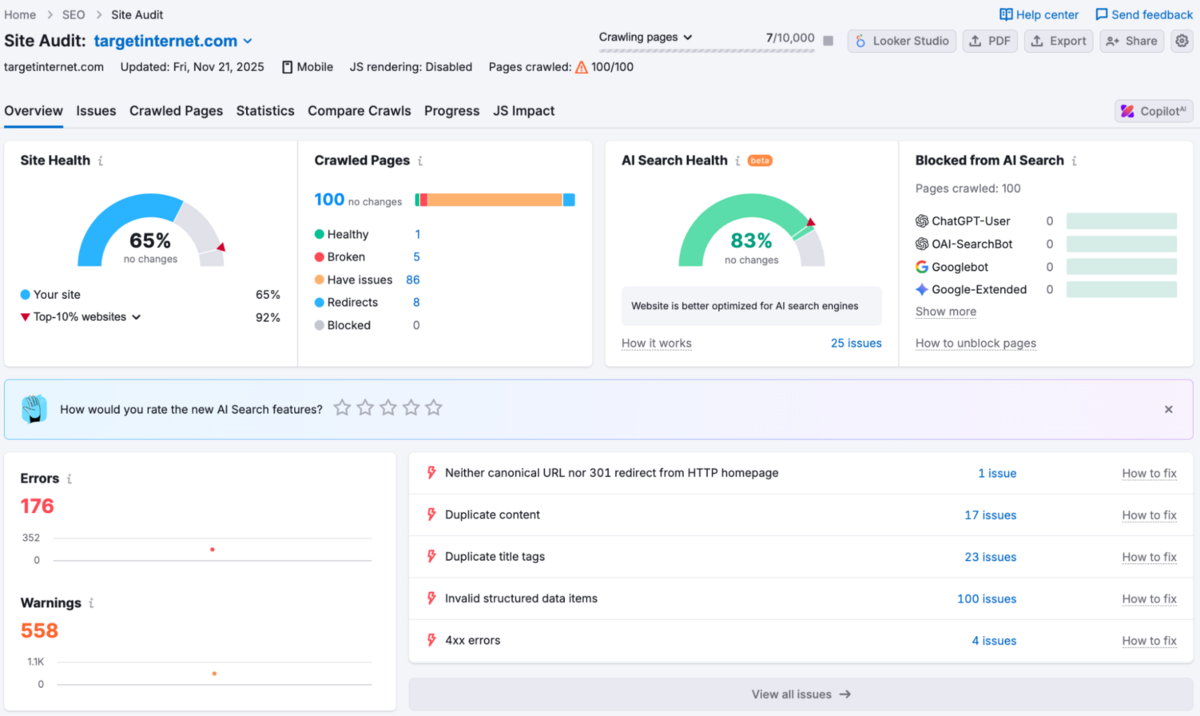Click Show more under blocked bots
The image size is (1200, 716).
[x=946, y=312]
